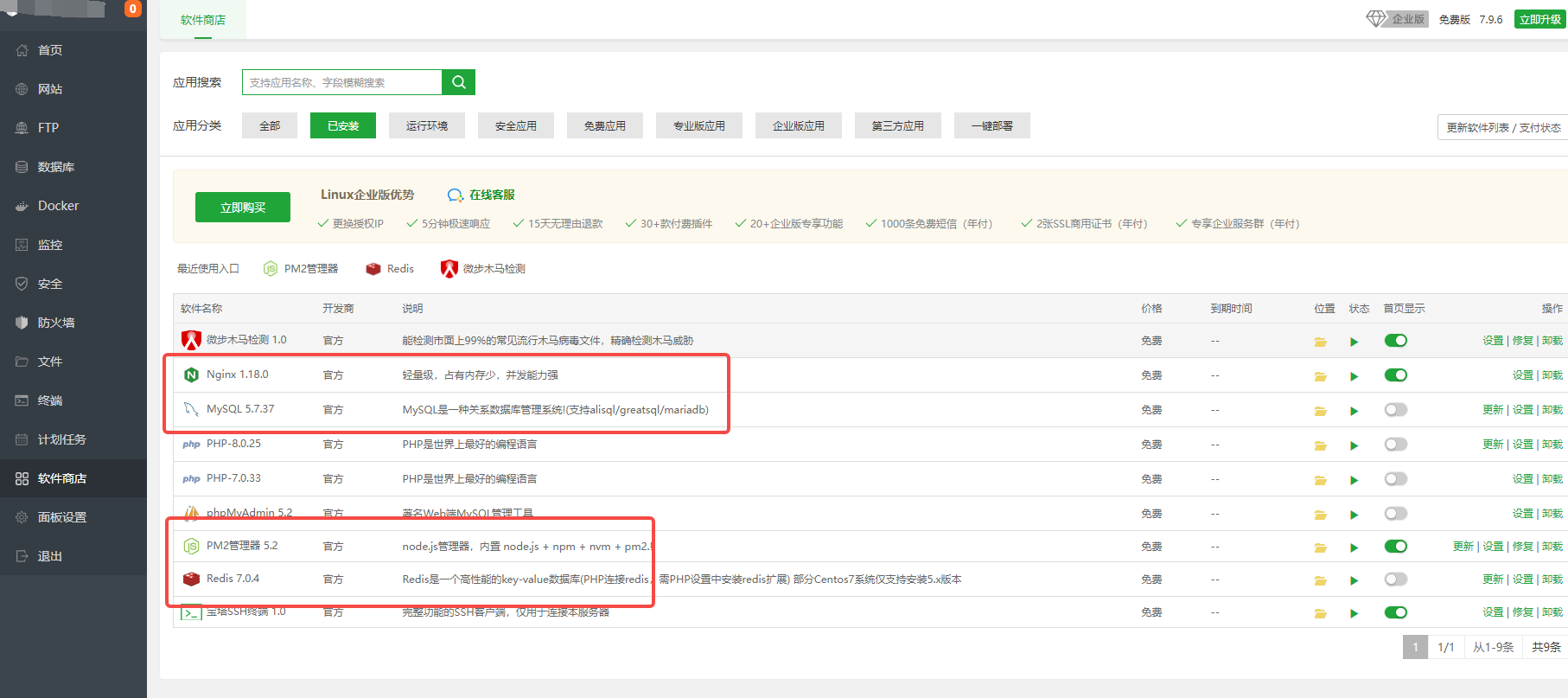The height and width of the screenshot is (698, 1568).
Task: Open PM2管理器 recent shortcut
Action: click(x=301, y=269)
